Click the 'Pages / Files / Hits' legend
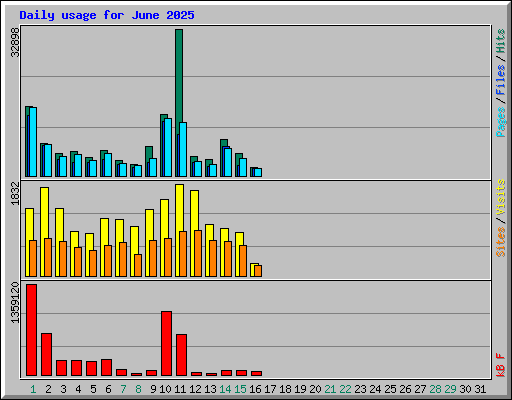 coord(500,83)
